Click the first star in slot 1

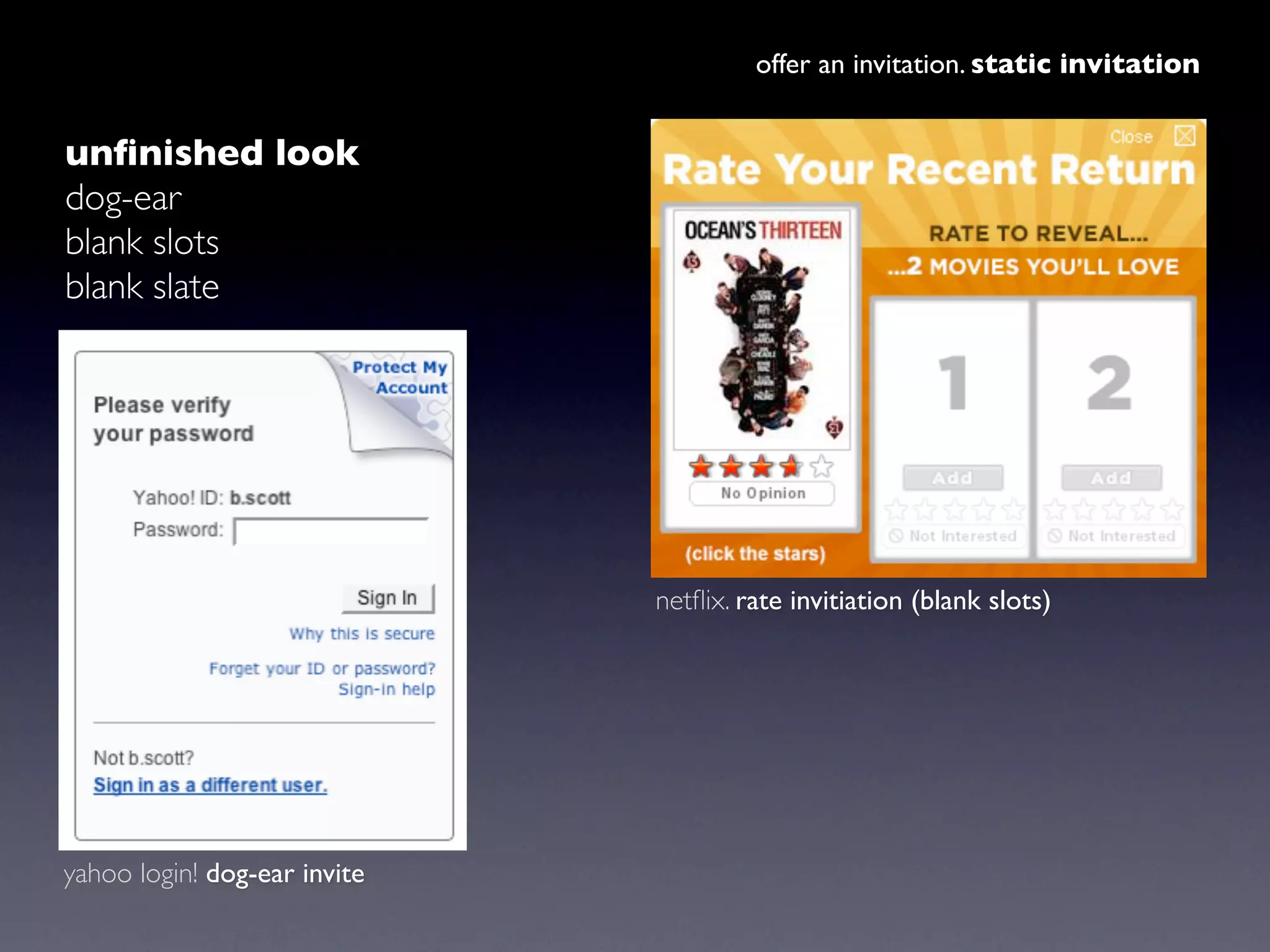pos(896,509)
